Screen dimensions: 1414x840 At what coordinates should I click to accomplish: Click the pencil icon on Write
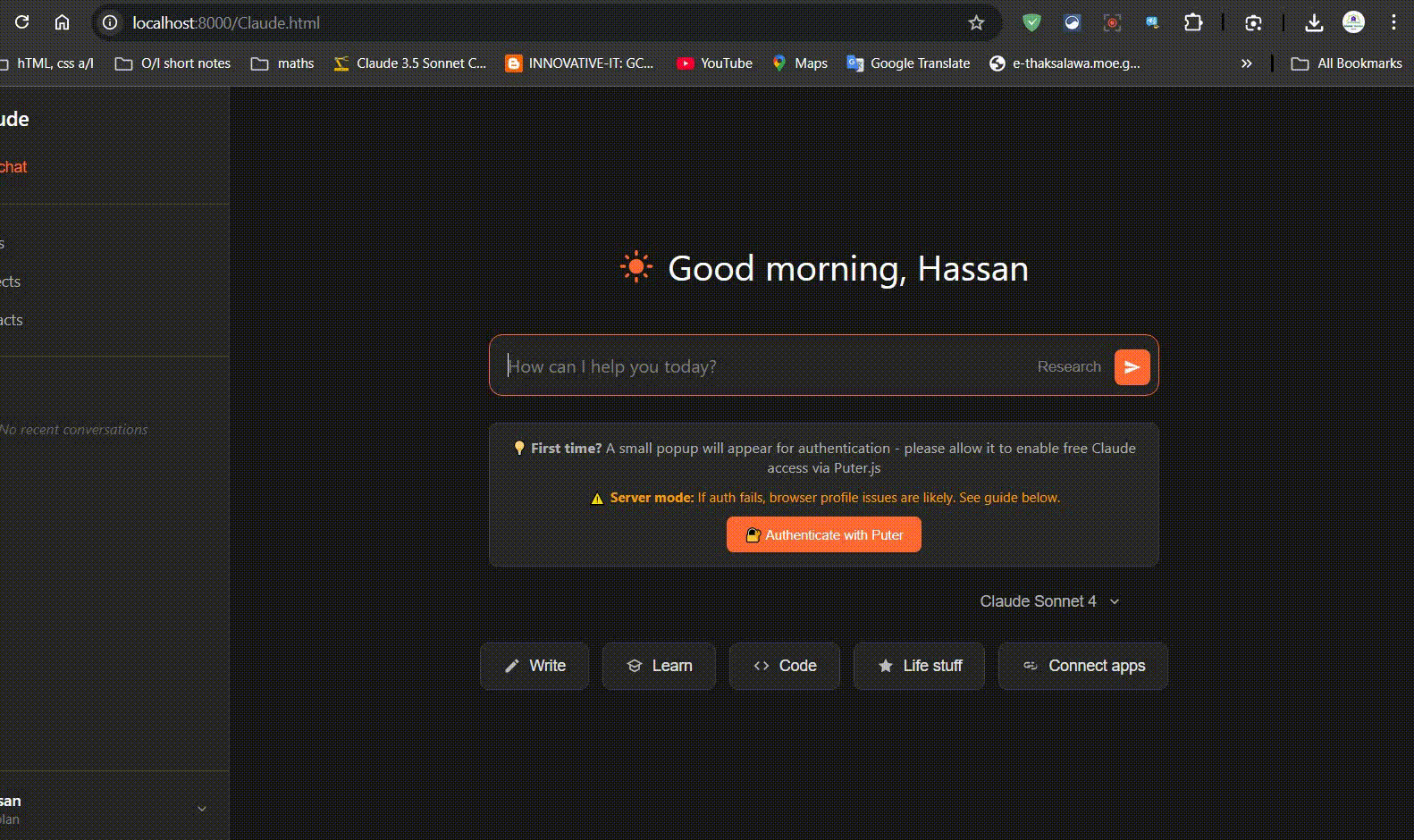click(511, 666)
